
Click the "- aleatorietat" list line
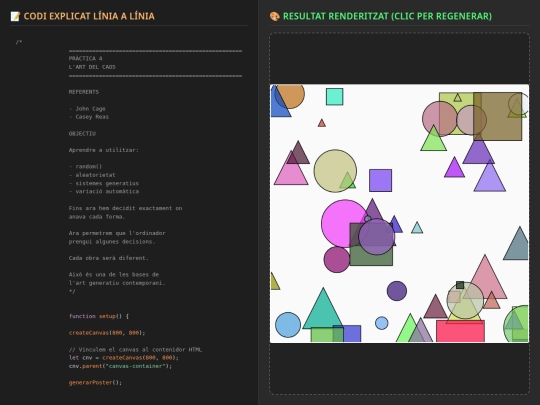coord(92,175)
